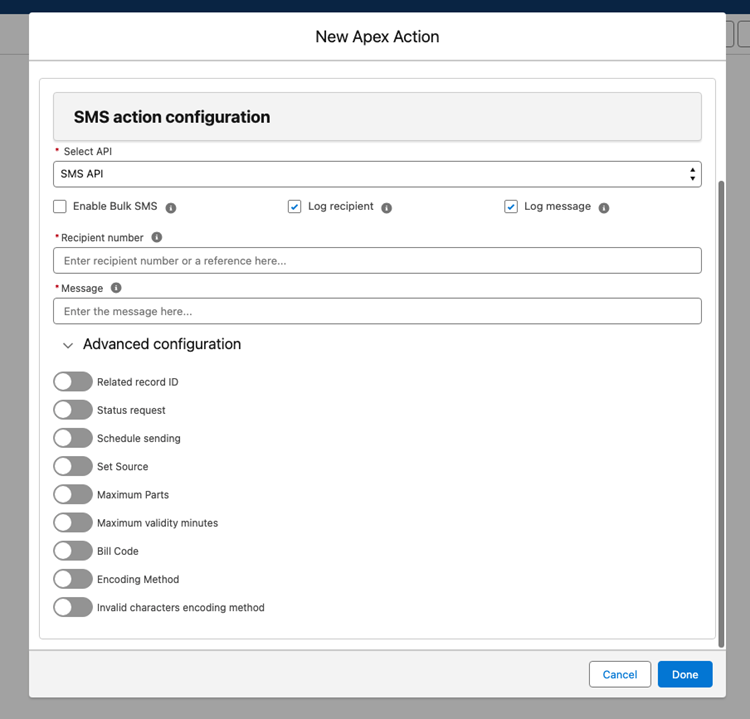
Task: Toggle Maximum Parts on
Action: (x=72, y=494)
